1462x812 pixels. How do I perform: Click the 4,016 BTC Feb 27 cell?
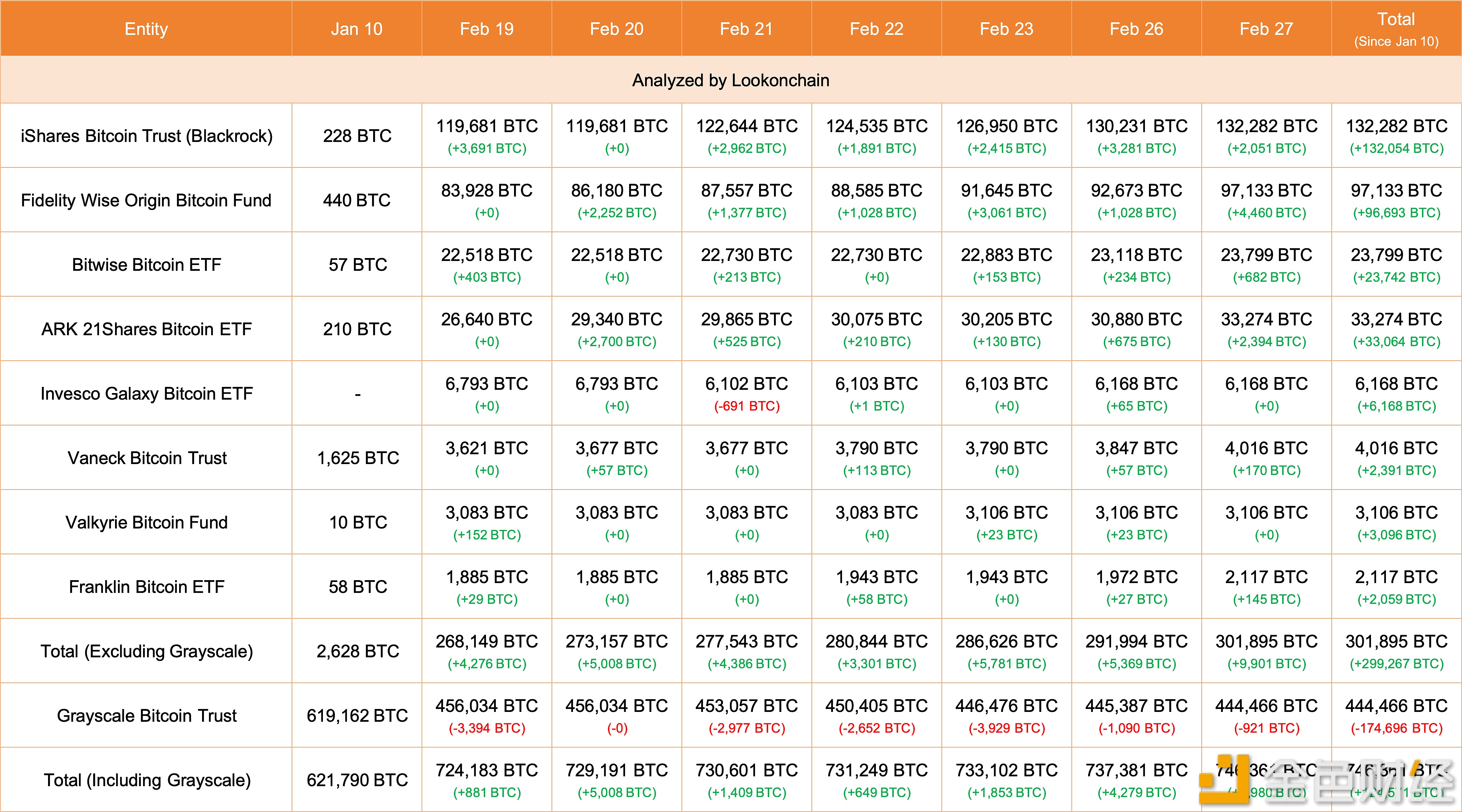(1267, 448)
